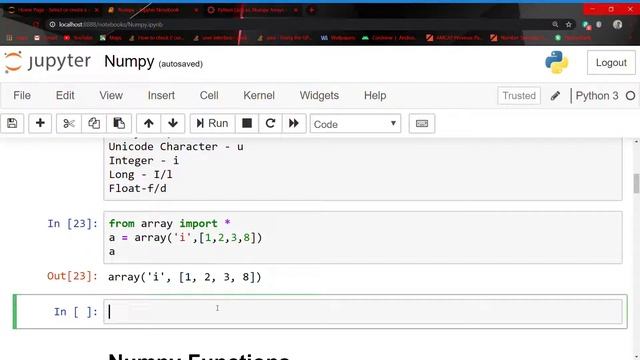Click the Run button in the toolbar
The height and width of the screenshot is (360, 640).
pos(212,123)
